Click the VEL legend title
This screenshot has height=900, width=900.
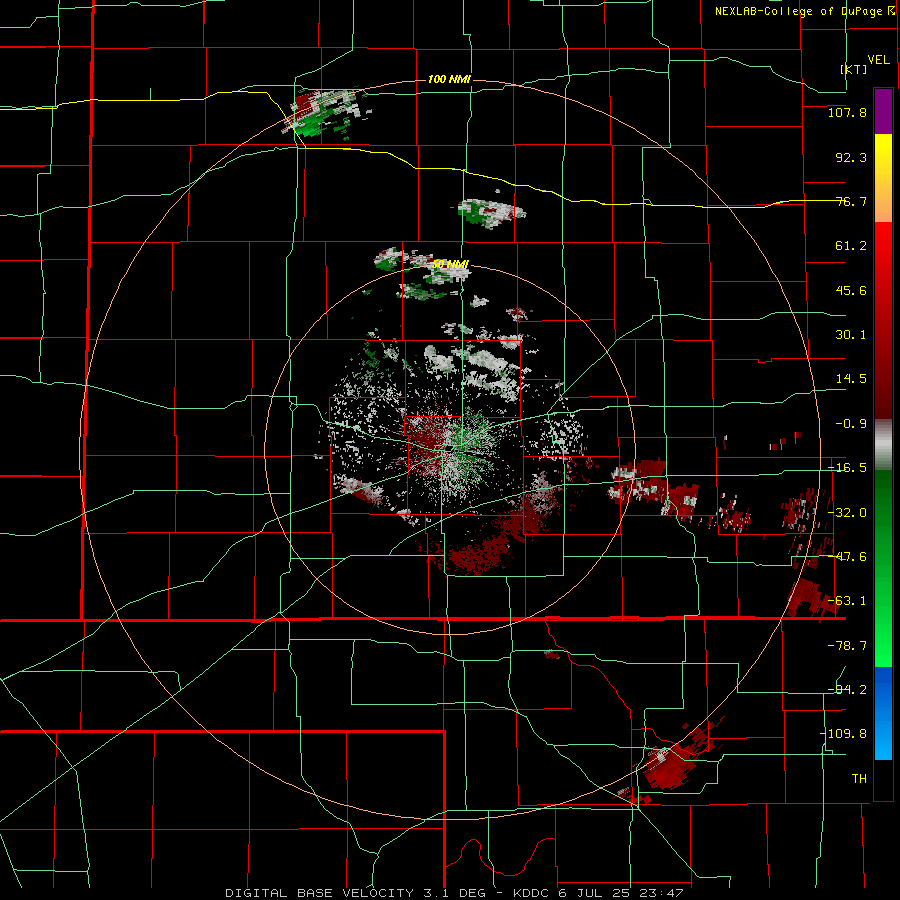coord(878,60)
